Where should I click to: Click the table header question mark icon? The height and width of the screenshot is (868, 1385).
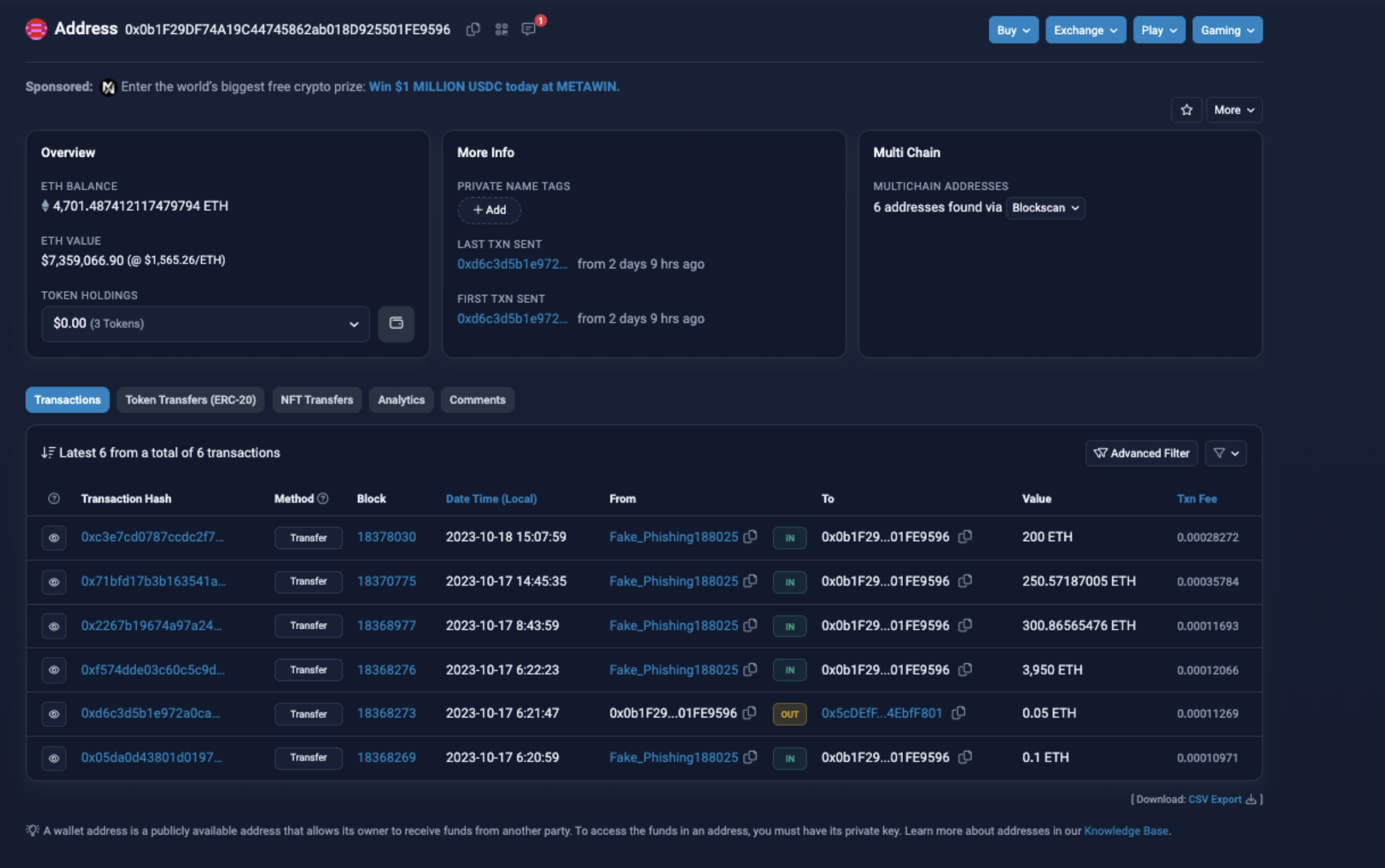point(54,498)
